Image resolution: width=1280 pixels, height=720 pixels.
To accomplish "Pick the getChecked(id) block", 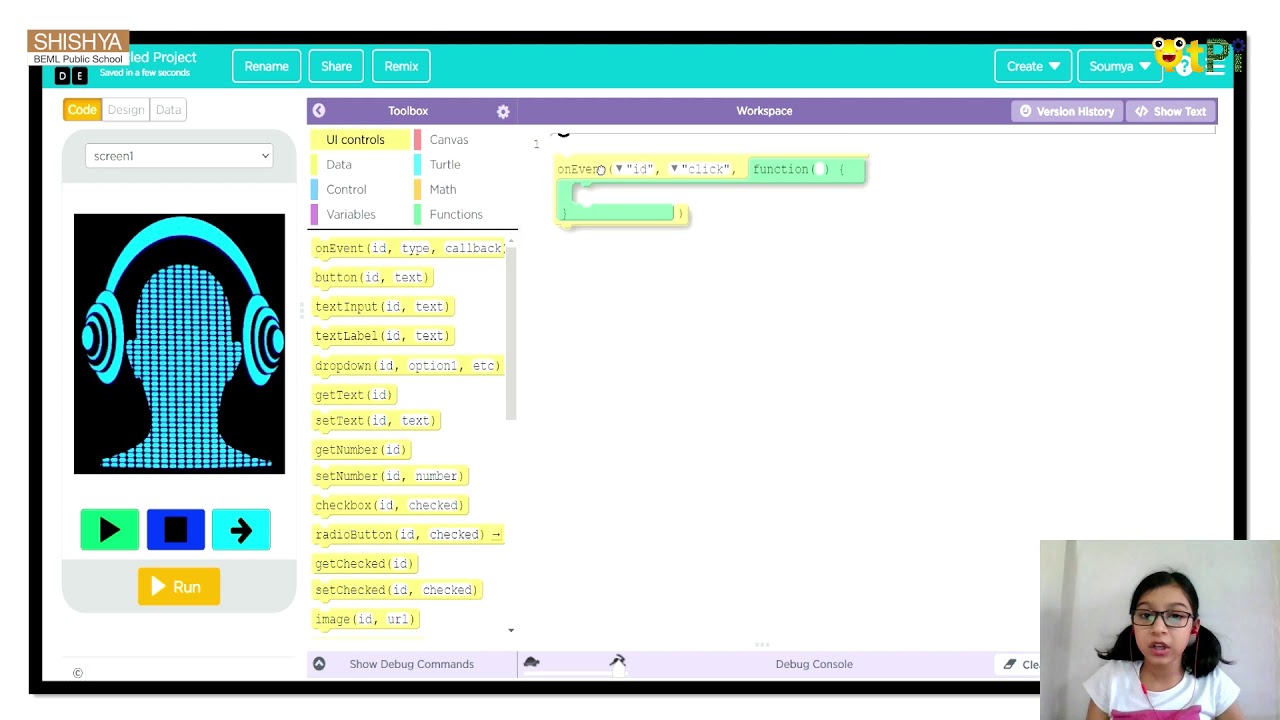I will click(364, 564).
